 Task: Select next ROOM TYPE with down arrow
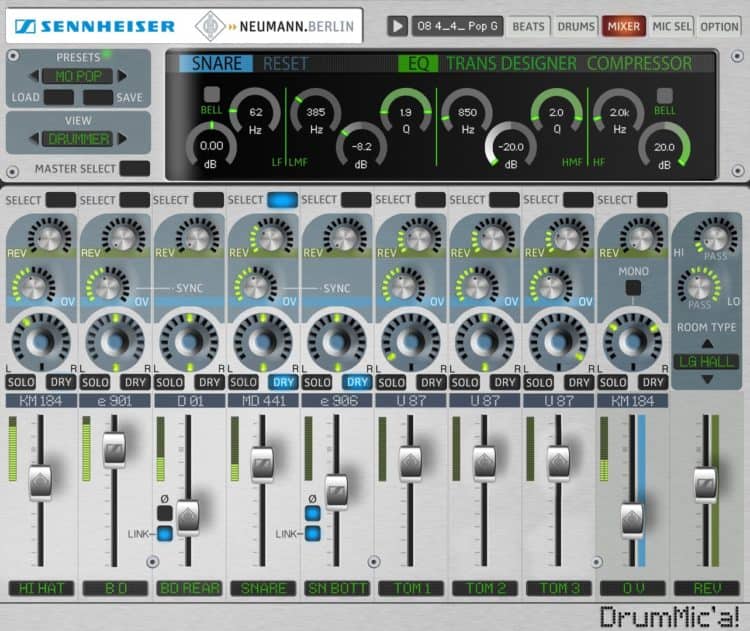click(x=707, y=379)
